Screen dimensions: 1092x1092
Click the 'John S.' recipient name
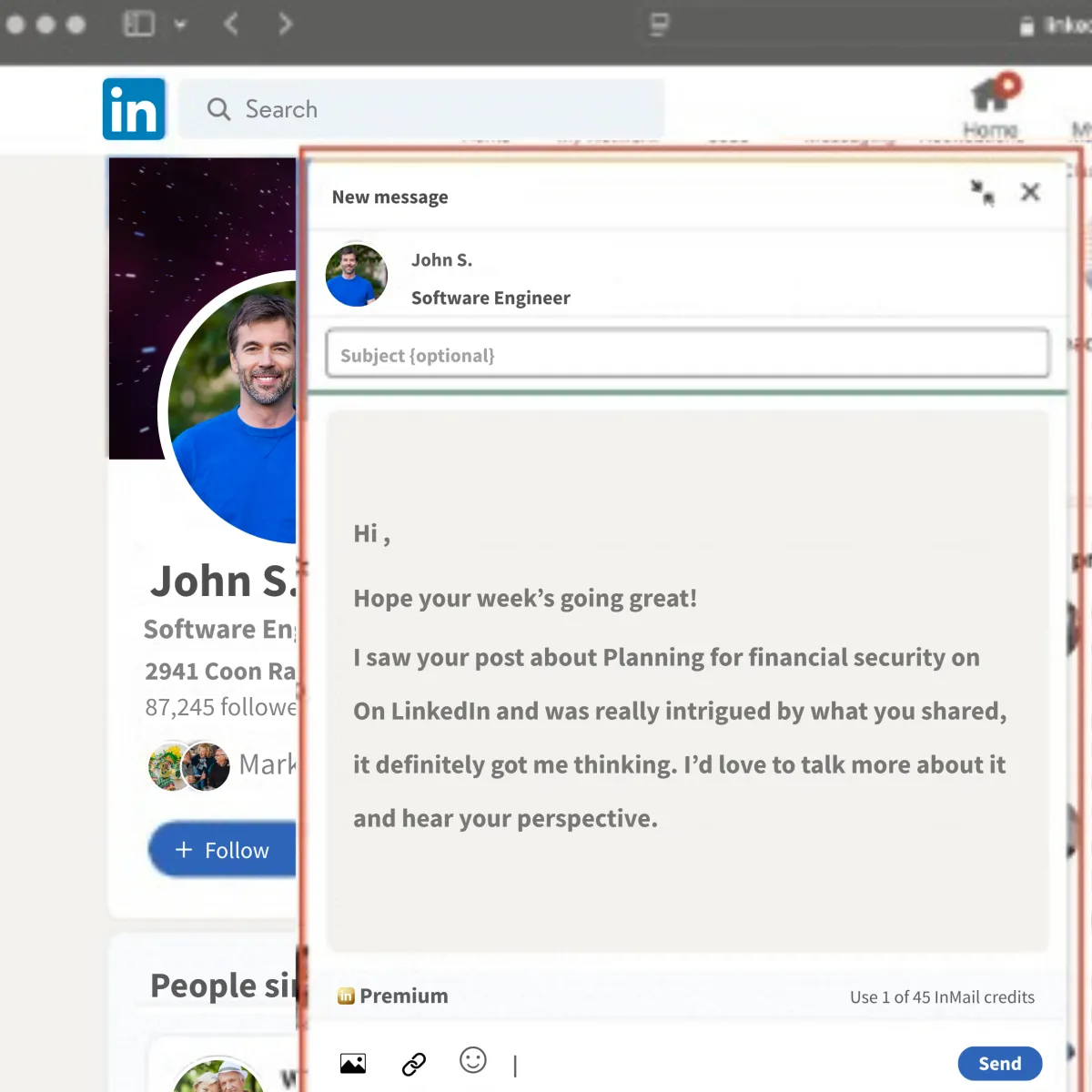point(441,260)
